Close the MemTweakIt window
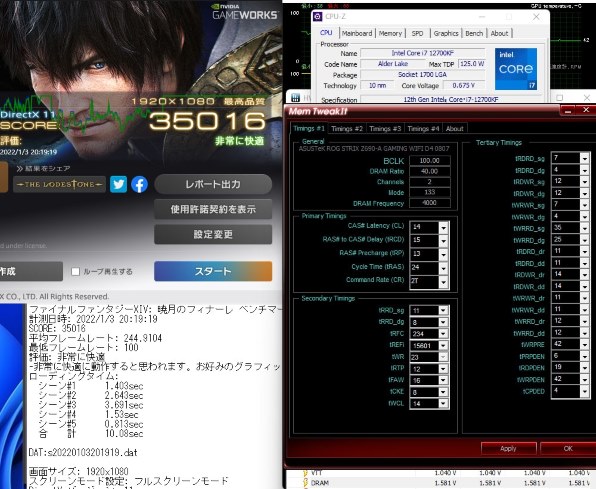The height and width of the screenshot is (489, 596). coord(586,110)
